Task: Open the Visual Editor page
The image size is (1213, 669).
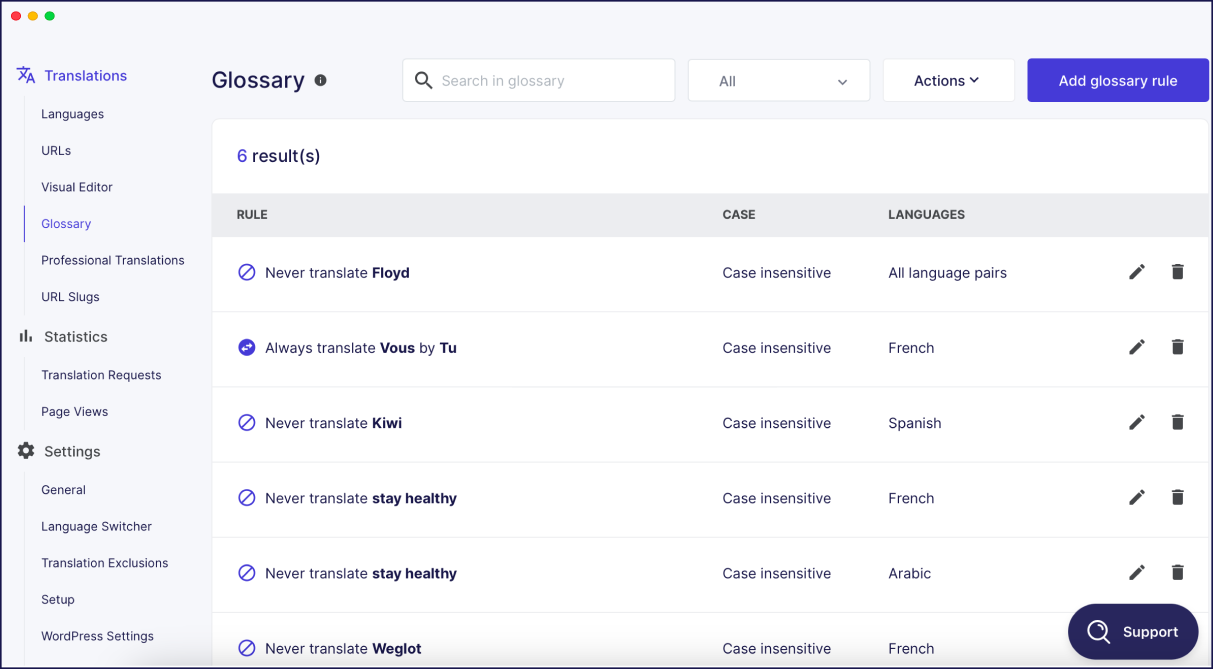Action: pos(77,187)
